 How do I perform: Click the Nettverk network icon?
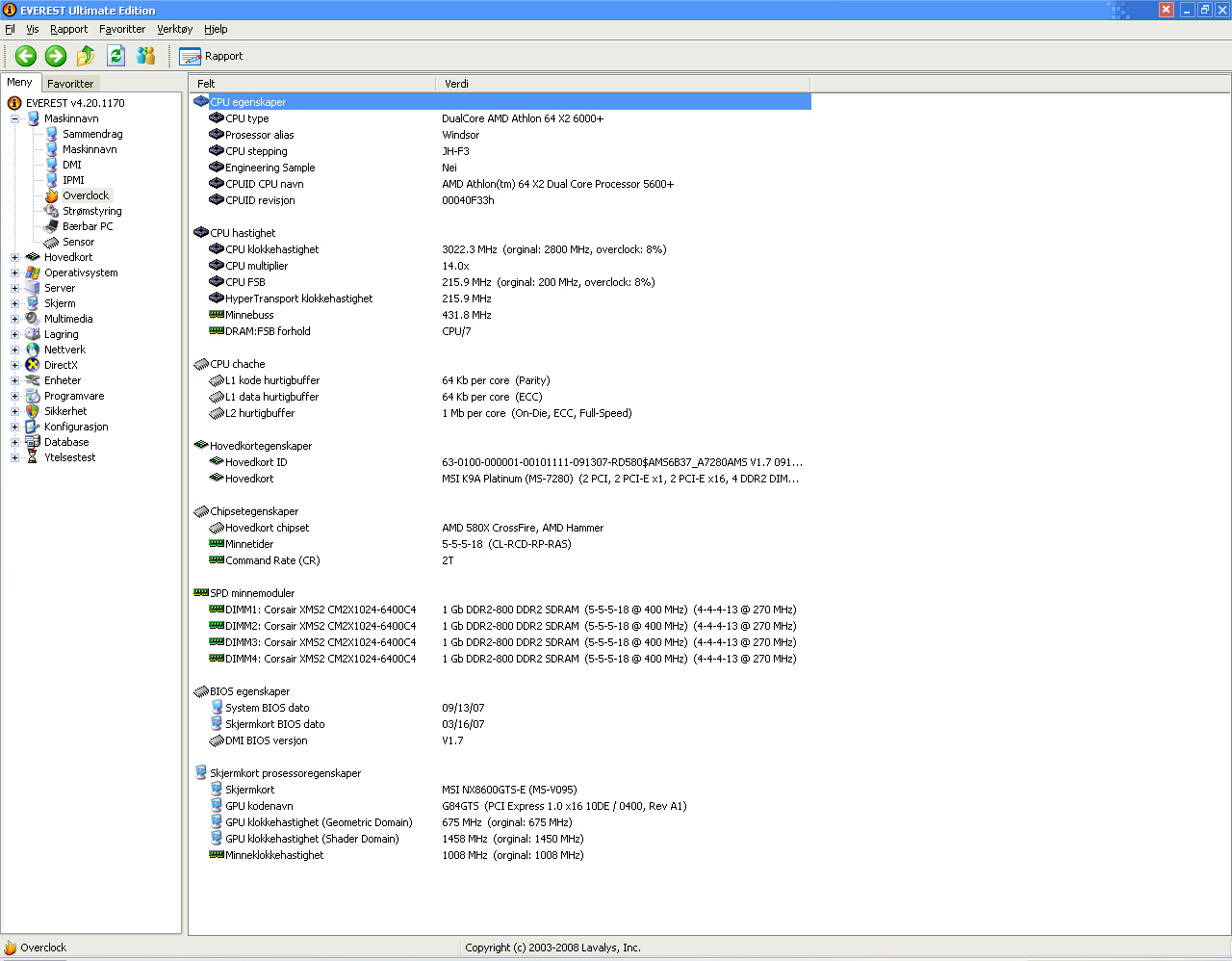(x=33, y=350)
